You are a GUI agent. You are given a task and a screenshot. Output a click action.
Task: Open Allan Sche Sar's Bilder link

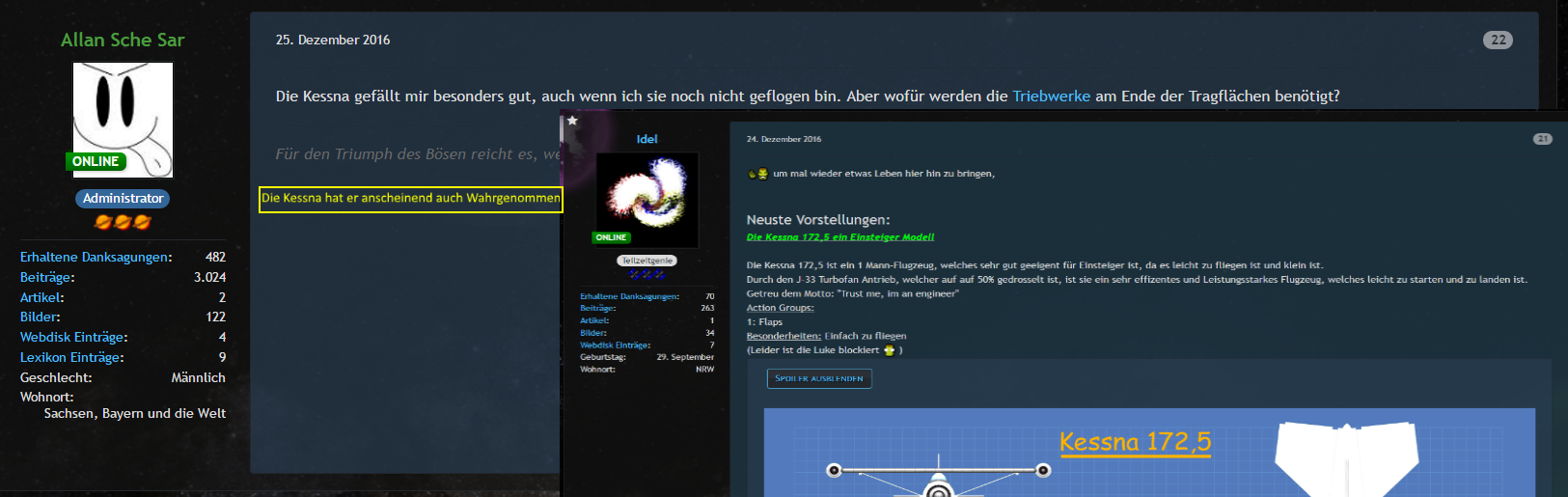tap(40, 317)
